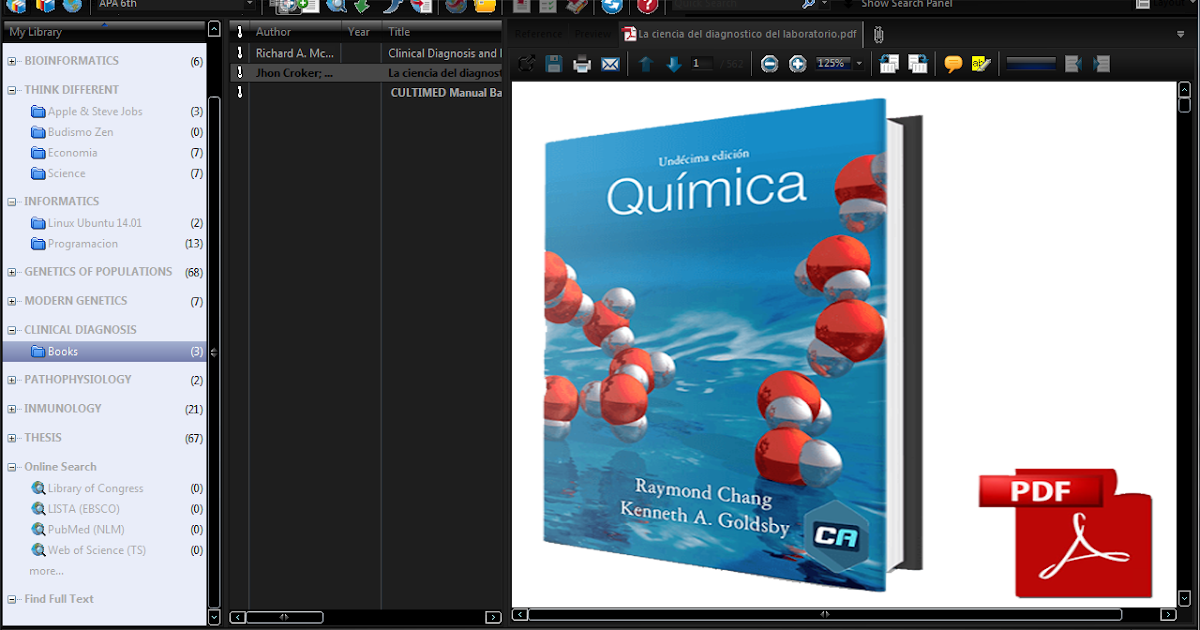Click reference list horizontal scrollbar thumb
Screen dimensions: 1200x630
coord(285,617)
